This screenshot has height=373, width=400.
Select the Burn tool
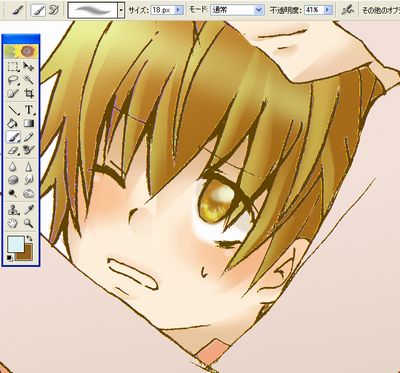(29, 193)
